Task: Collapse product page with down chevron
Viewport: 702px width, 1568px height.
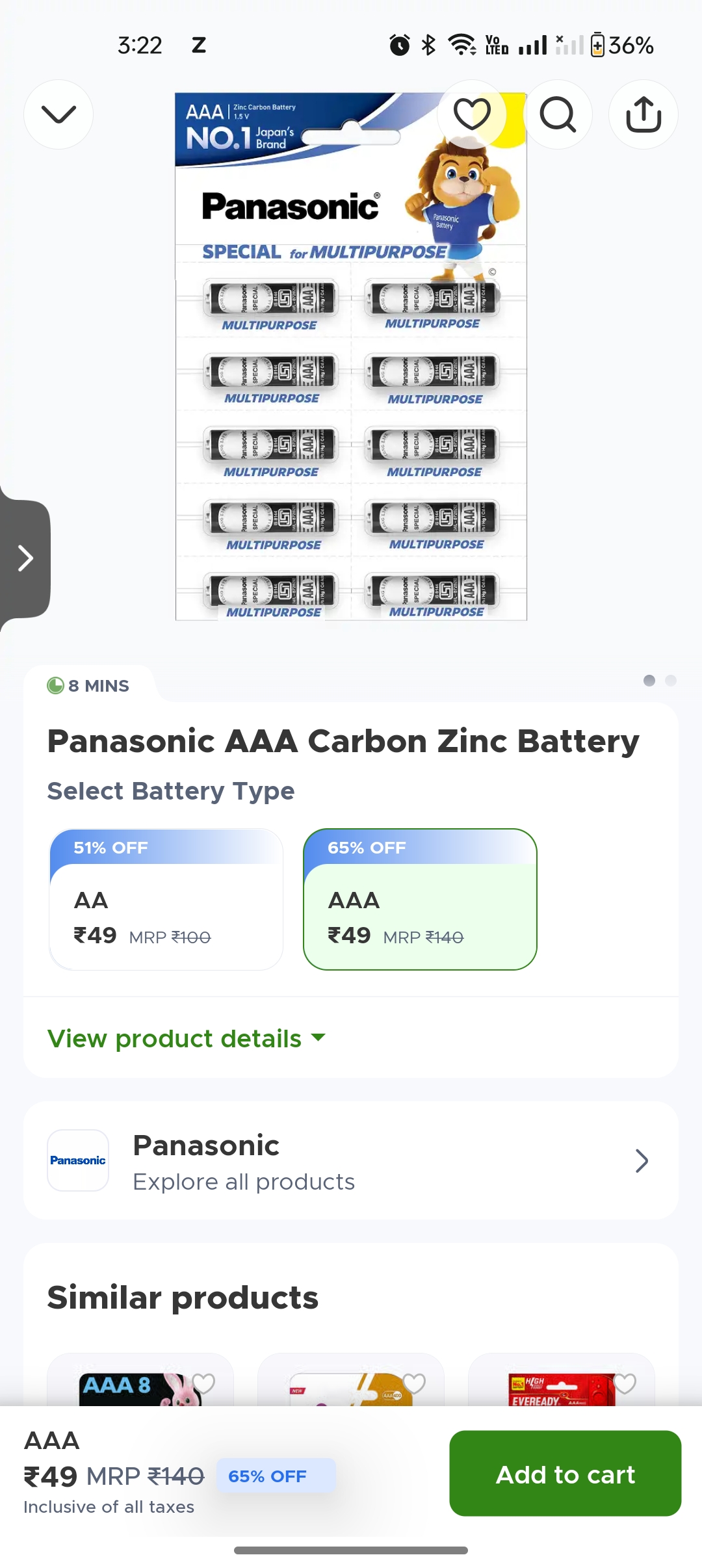Action: (58, 114)
